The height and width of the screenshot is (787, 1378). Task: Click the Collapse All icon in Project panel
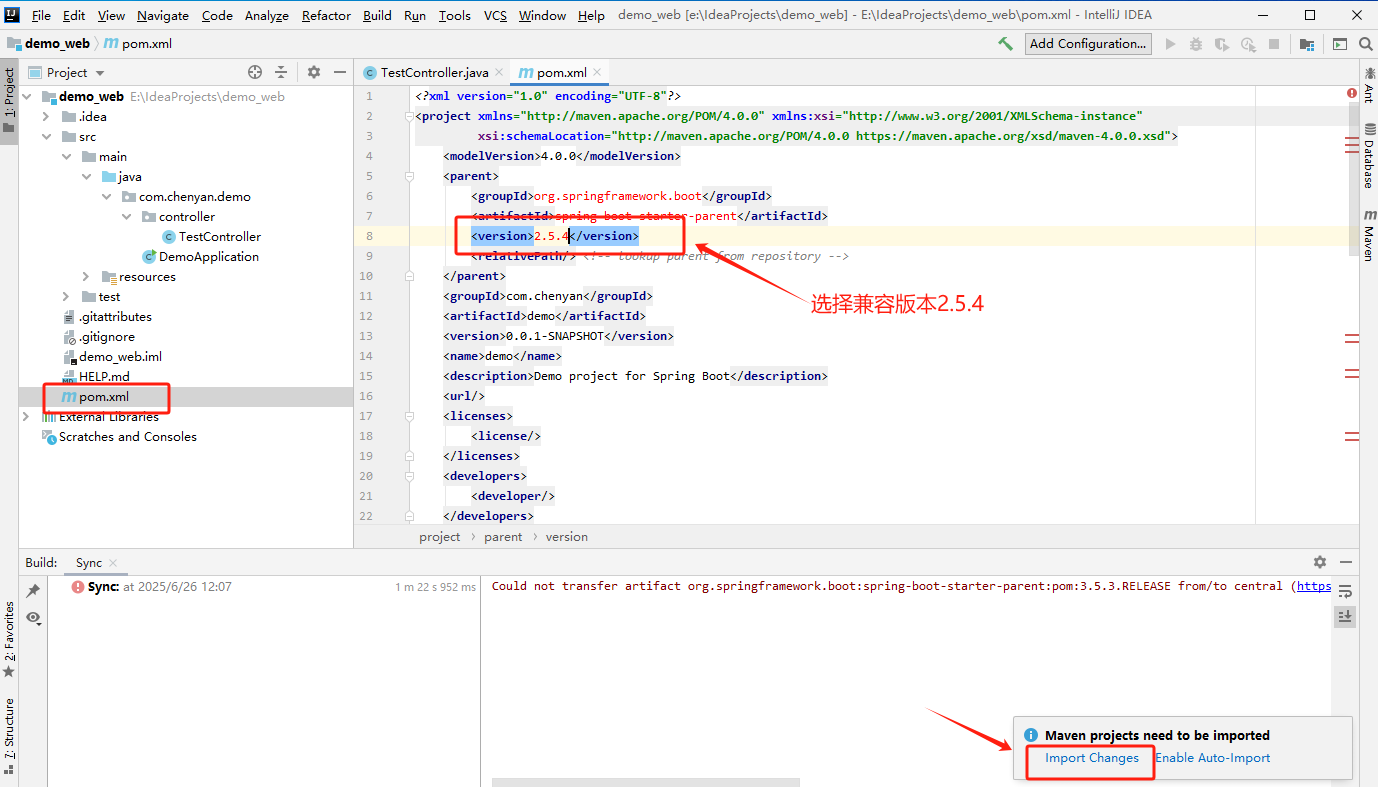coord(281,72)
